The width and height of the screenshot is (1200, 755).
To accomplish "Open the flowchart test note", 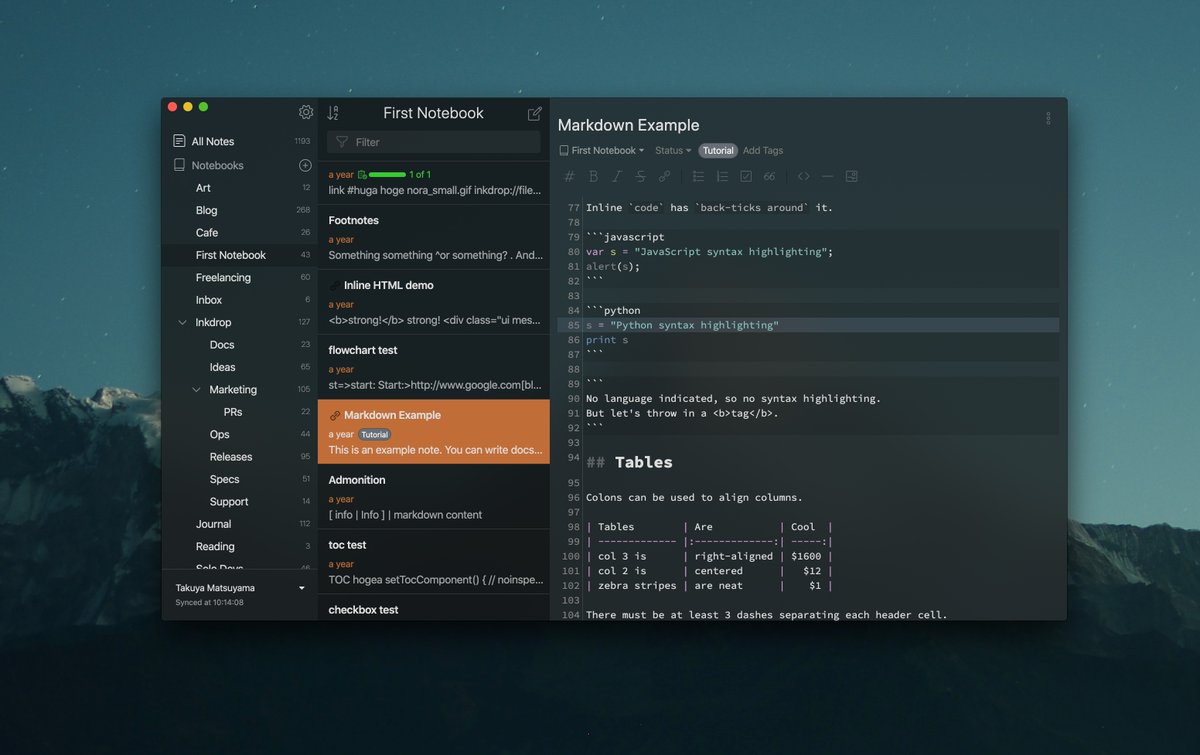I will tap(434, 367).
